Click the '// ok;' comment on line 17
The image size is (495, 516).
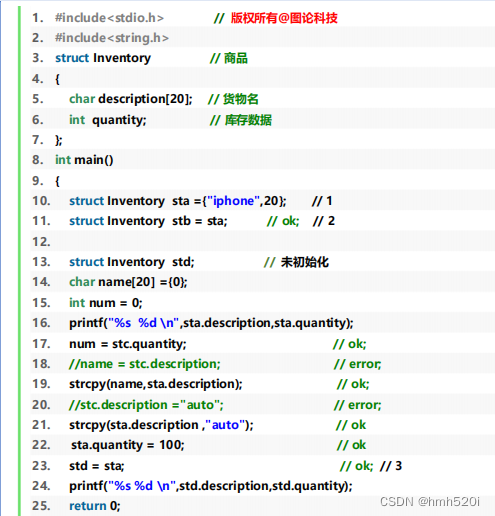(x=350, y=344)
